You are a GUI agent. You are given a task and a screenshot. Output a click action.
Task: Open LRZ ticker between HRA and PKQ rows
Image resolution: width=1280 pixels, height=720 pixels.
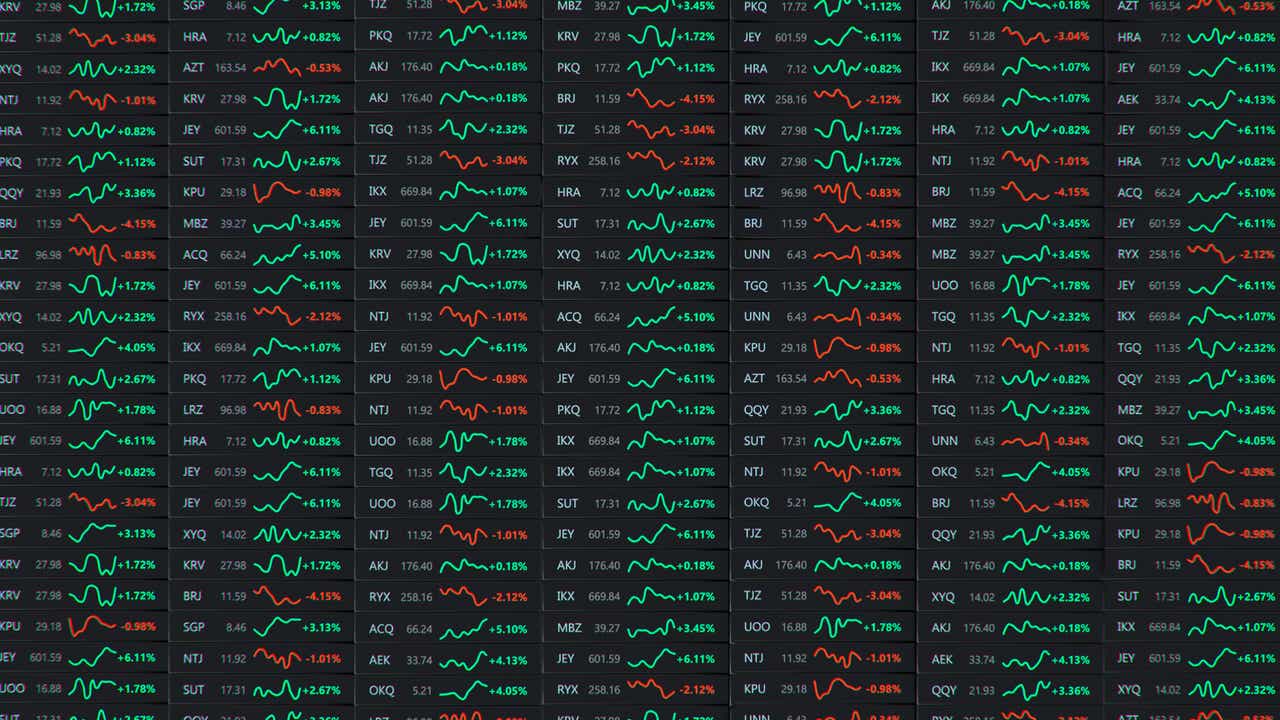click(262, 410)
